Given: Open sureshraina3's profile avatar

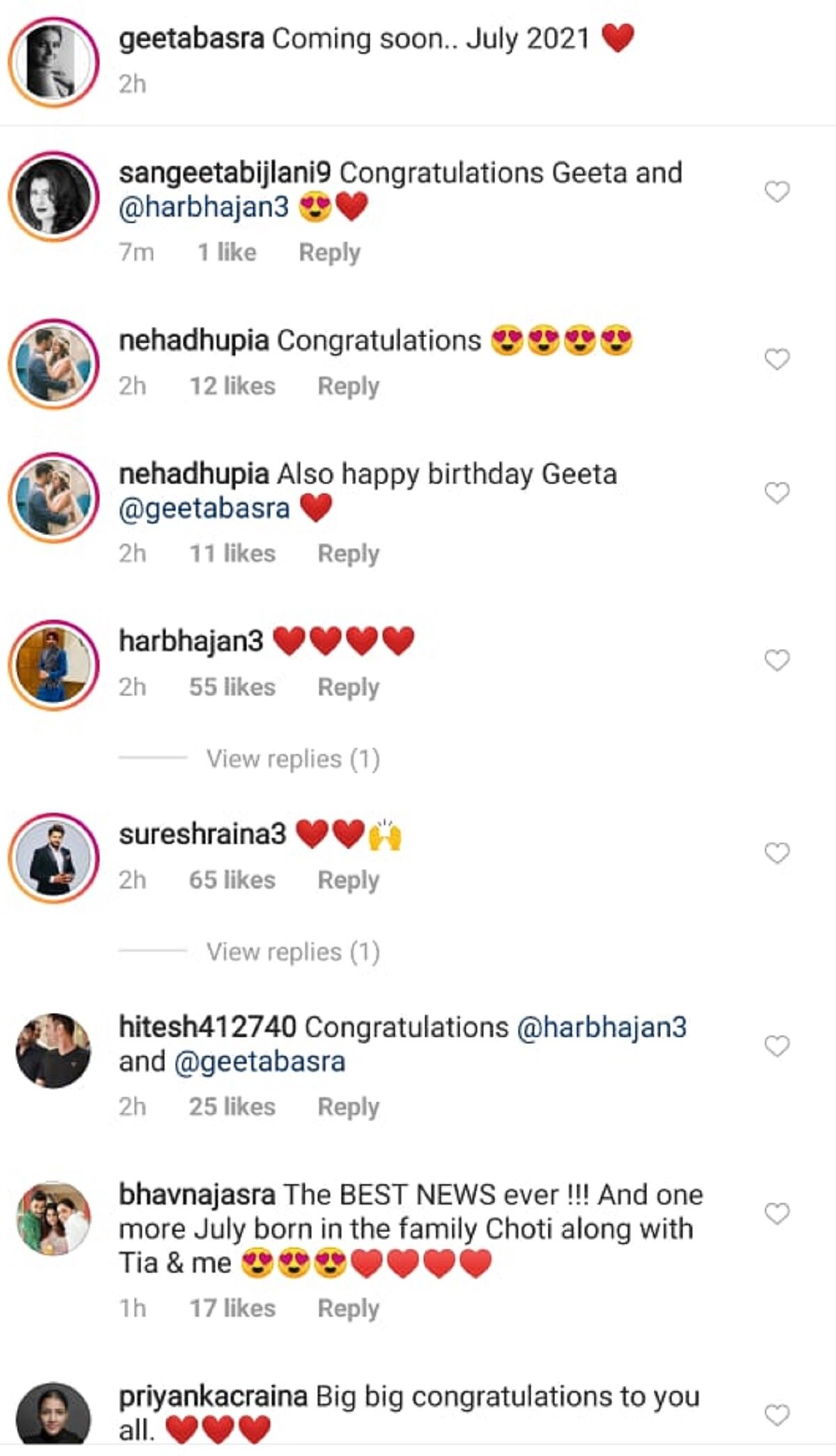Looking at the screenshot, I should [54, 858].
